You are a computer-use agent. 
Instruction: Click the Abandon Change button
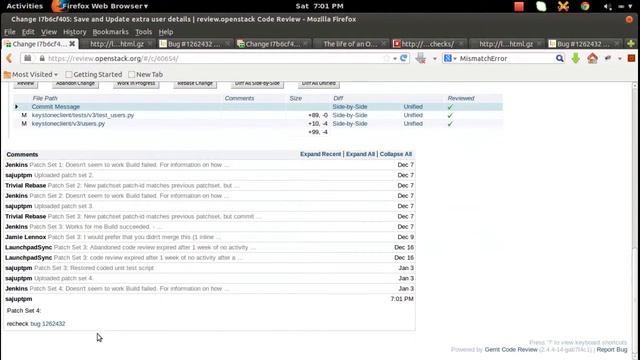(75, 84)
